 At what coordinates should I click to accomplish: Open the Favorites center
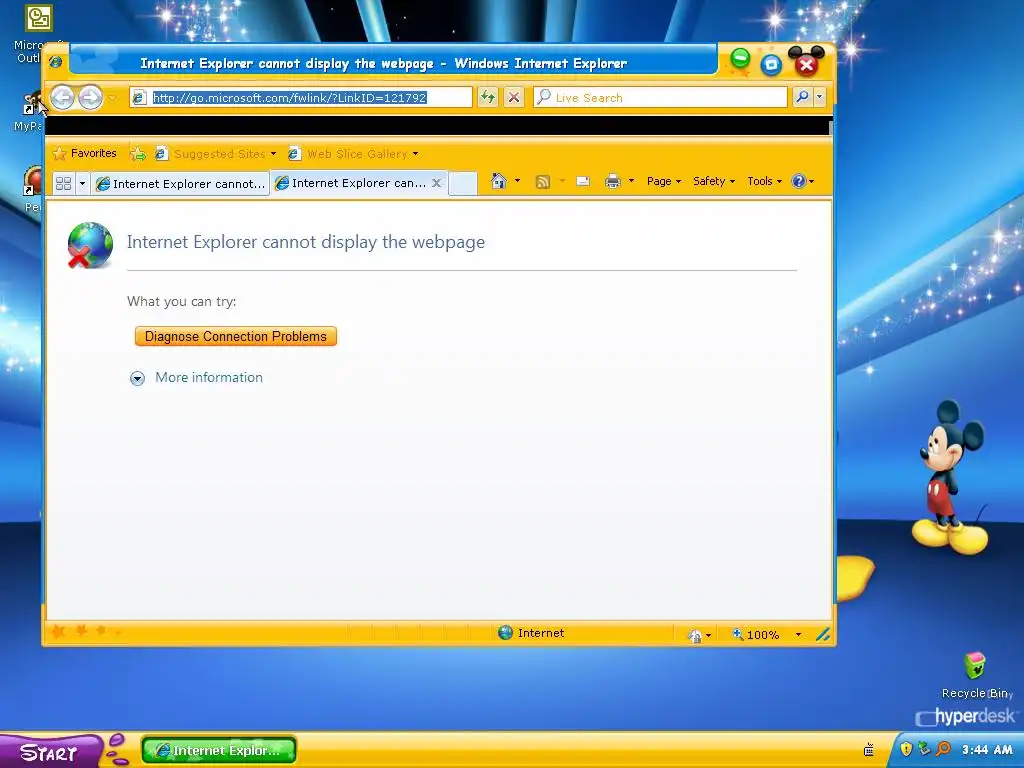(x=85, y=153)
